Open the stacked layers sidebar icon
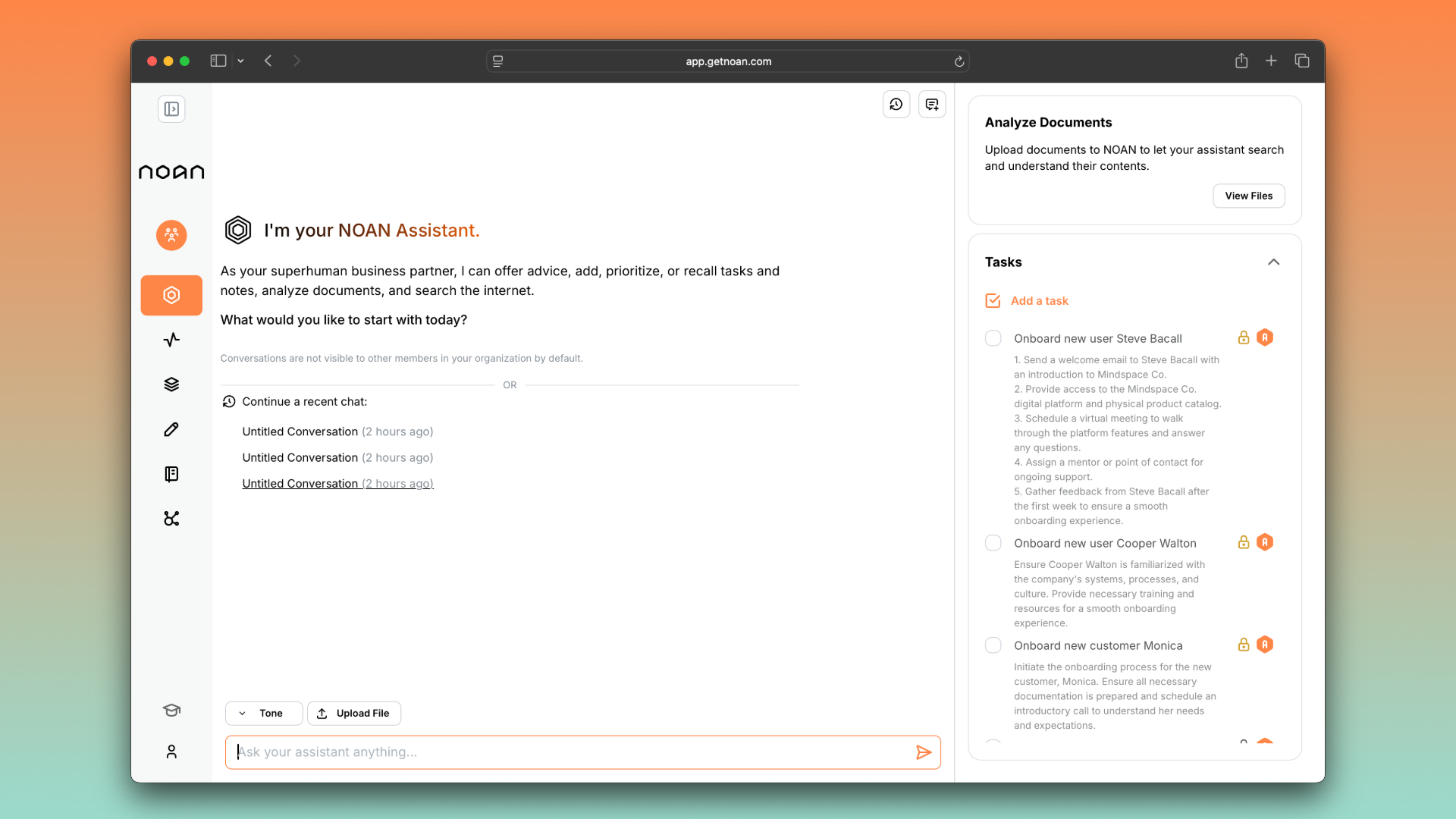1456x819 pixels. [171, 384]
